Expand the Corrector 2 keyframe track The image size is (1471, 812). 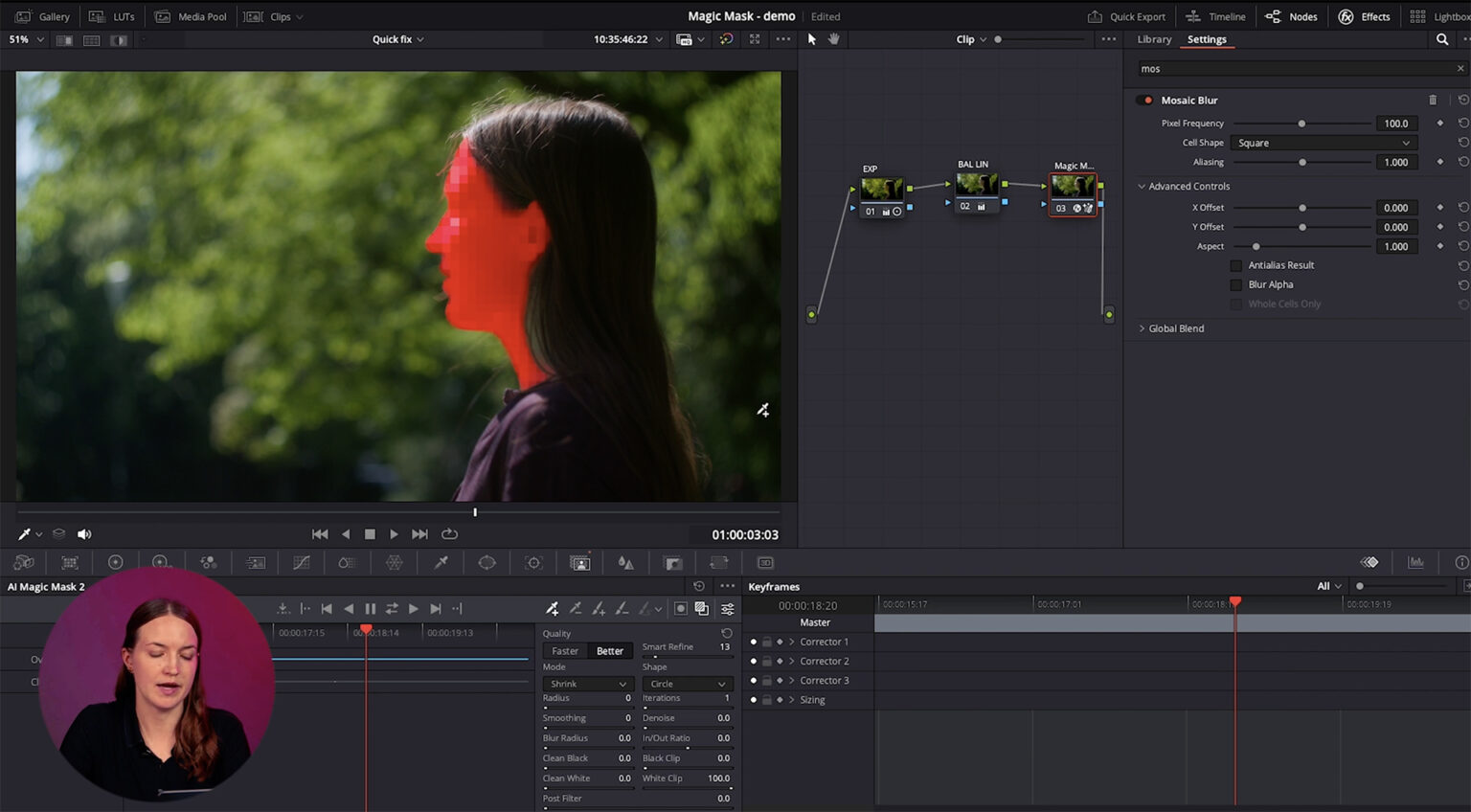[x=792, y=661]
